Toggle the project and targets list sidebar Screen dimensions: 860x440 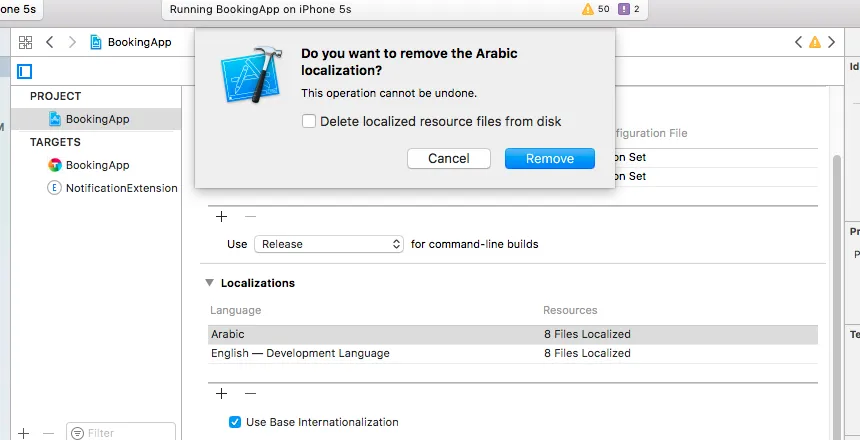click(x=25, y=71)
